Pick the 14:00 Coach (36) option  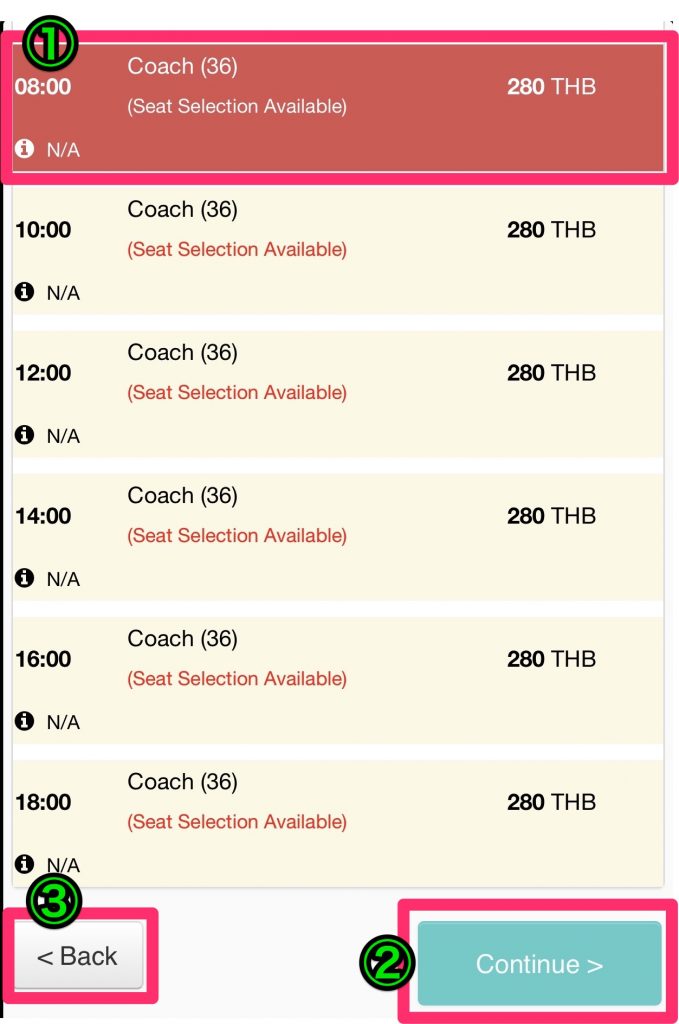point(338,537)
